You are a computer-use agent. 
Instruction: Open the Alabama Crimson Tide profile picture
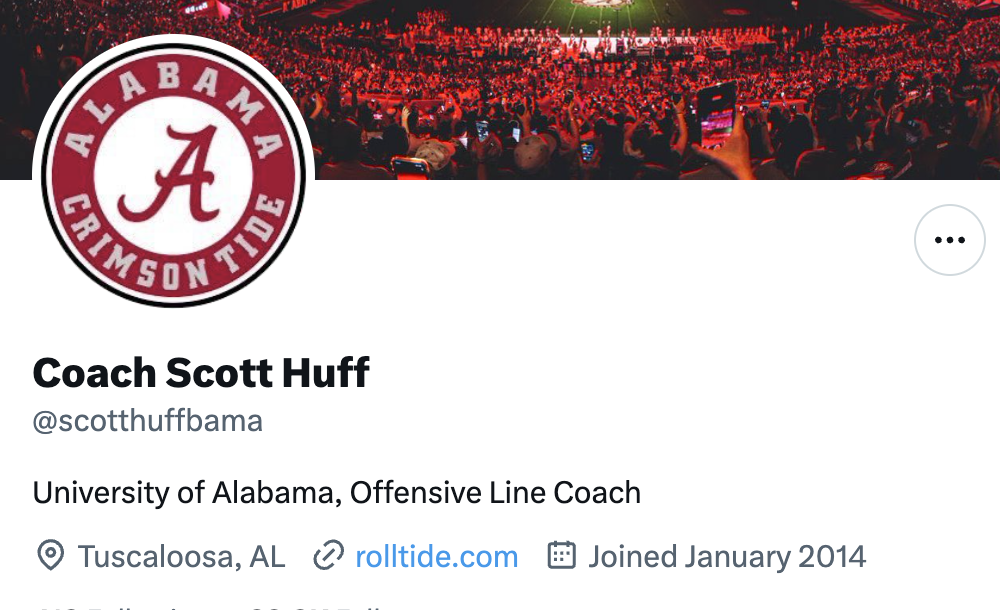coord(174,172)
